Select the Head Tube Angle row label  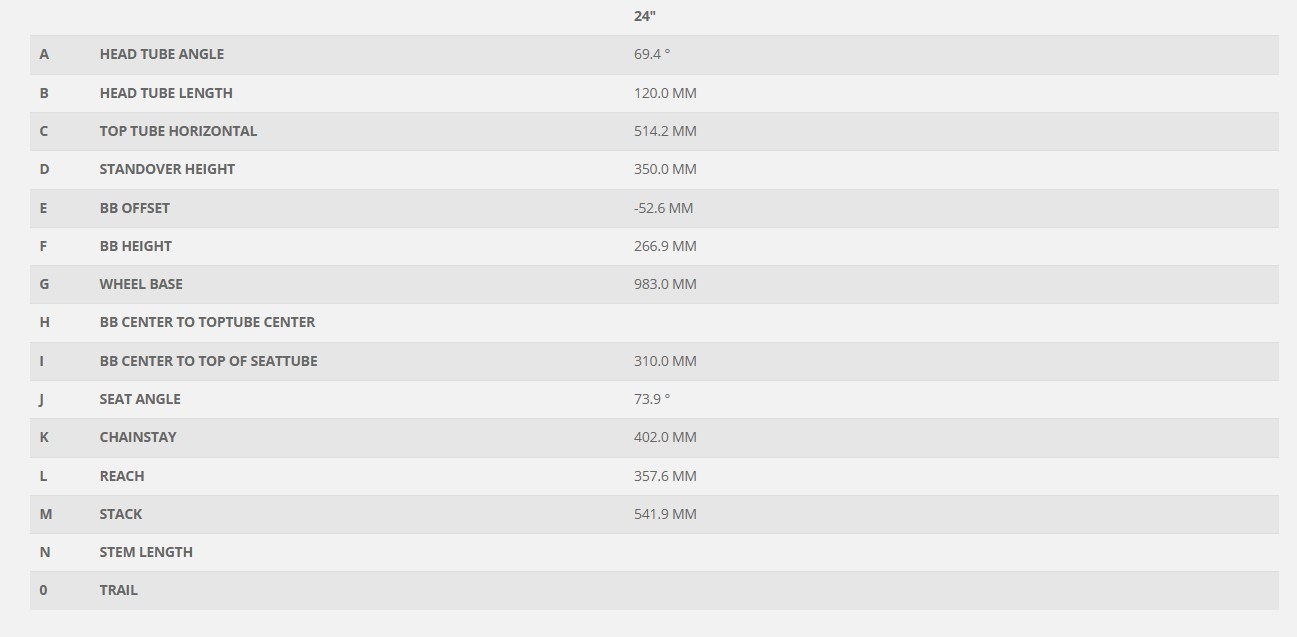coord(162,54)
